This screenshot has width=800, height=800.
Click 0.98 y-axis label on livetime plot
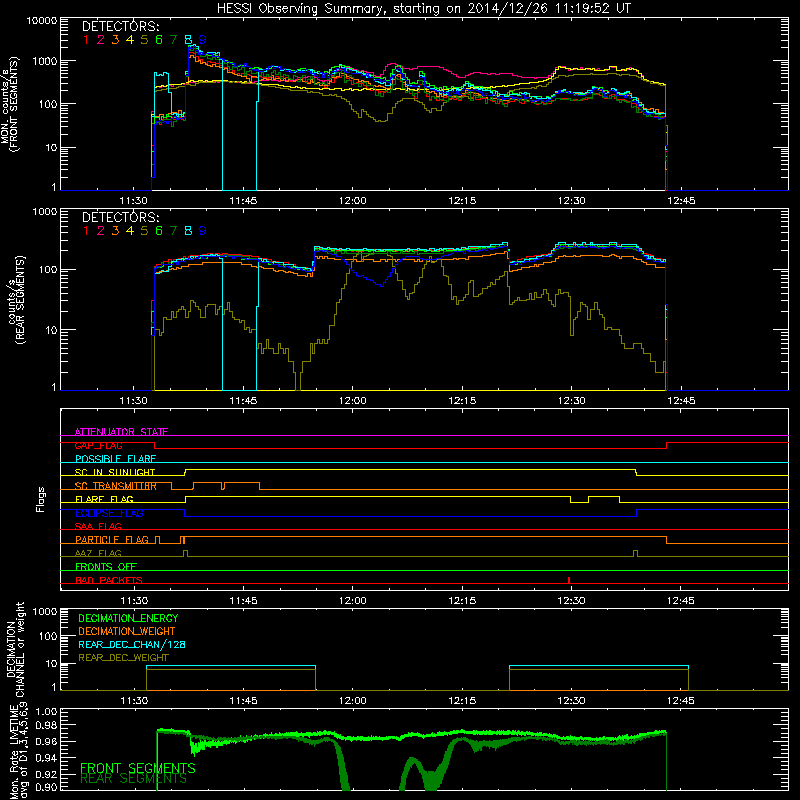(46, 725)
